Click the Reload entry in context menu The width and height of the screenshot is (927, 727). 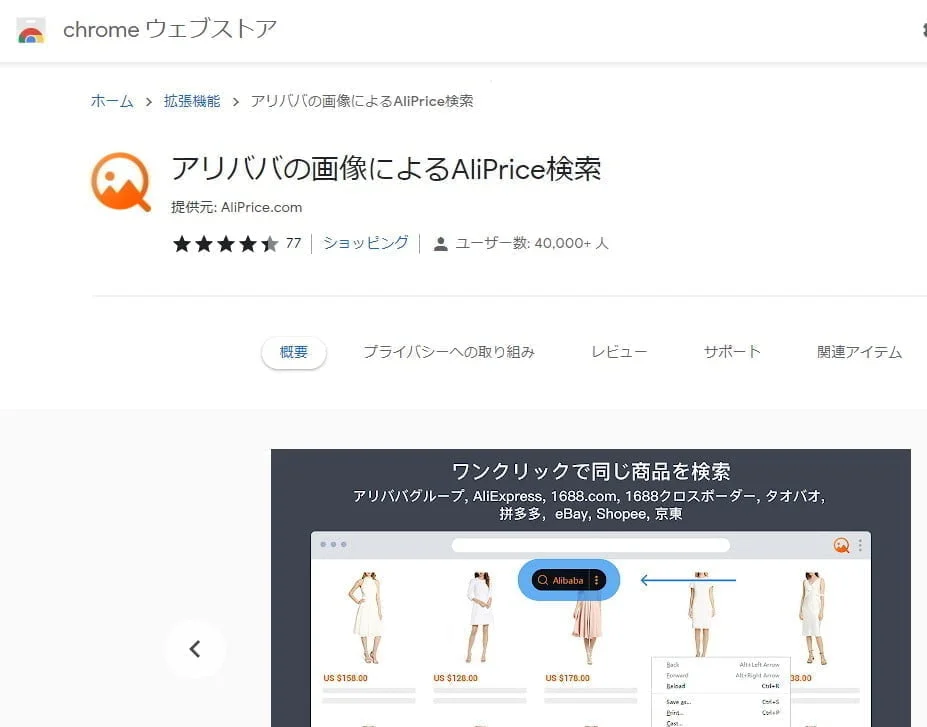click(676, 686)
